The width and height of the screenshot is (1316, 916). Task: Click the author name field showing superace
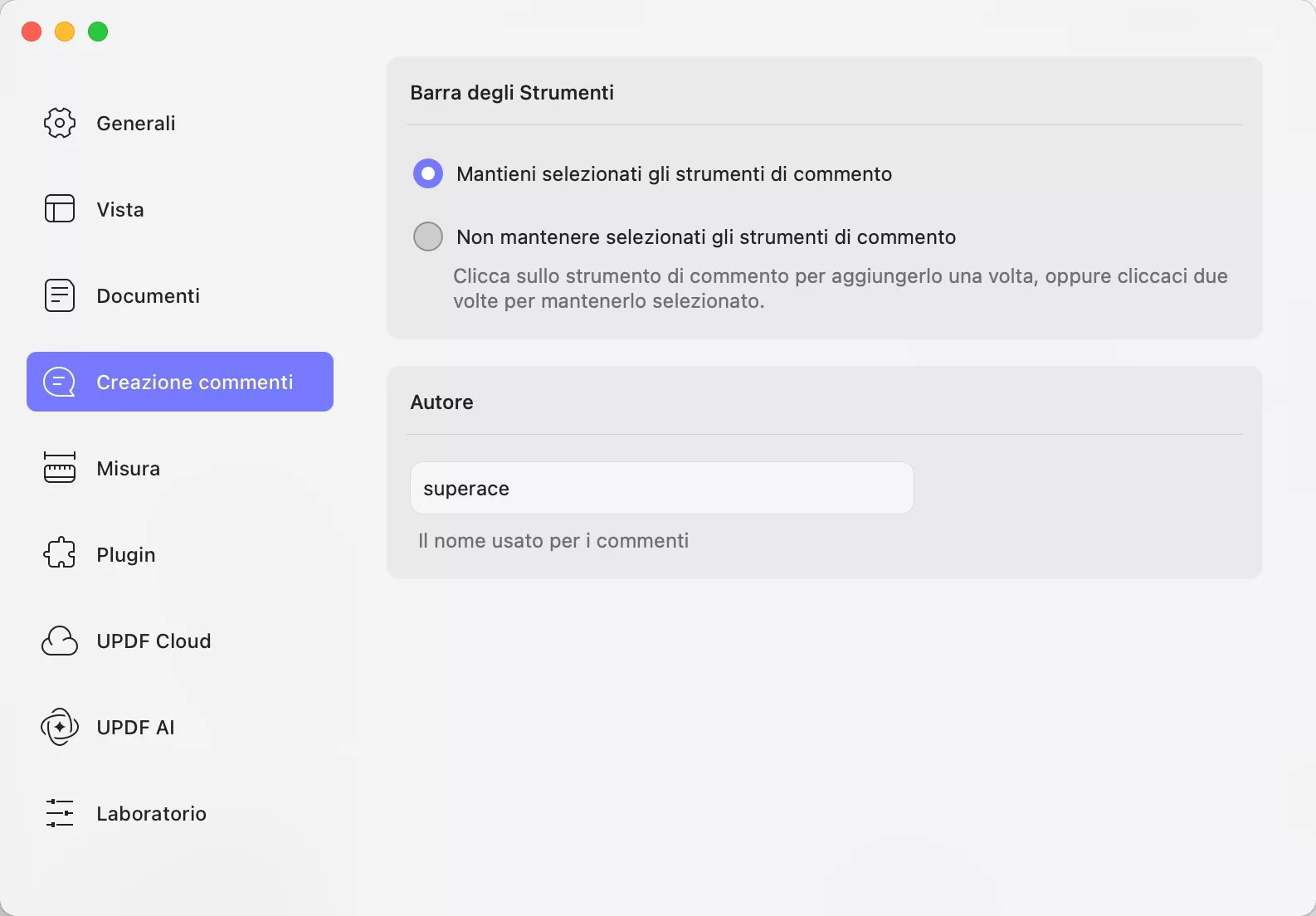pyautogui.click(x=660, y=488)
